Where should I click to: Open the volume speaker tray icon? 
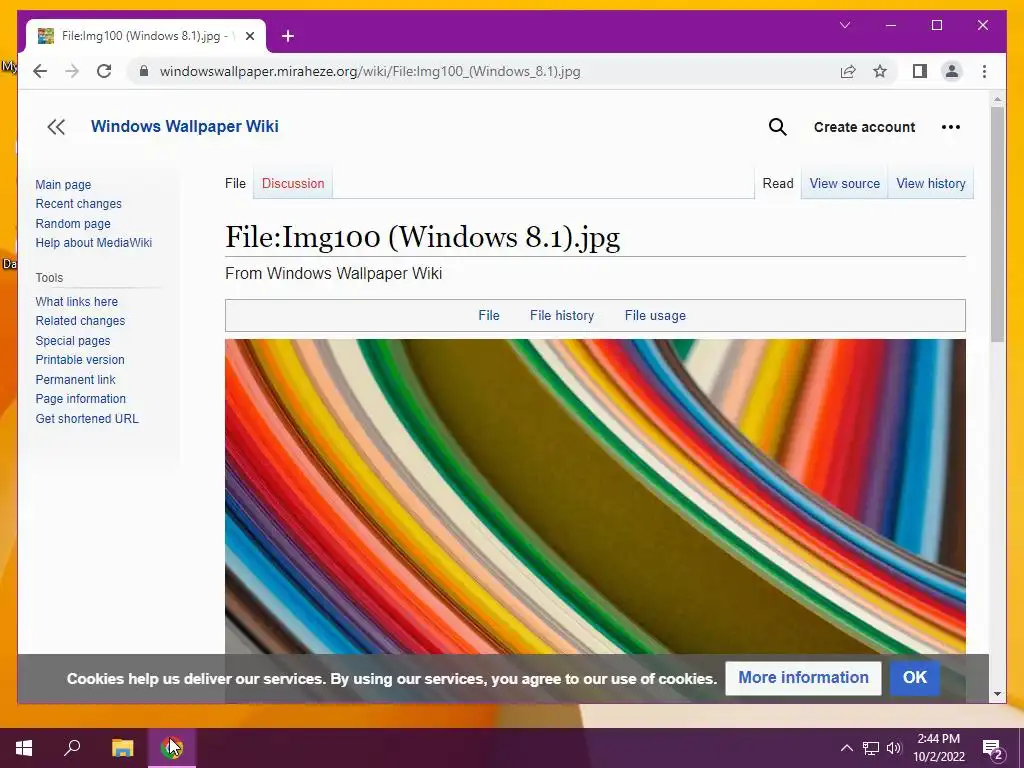pos(894,748)
